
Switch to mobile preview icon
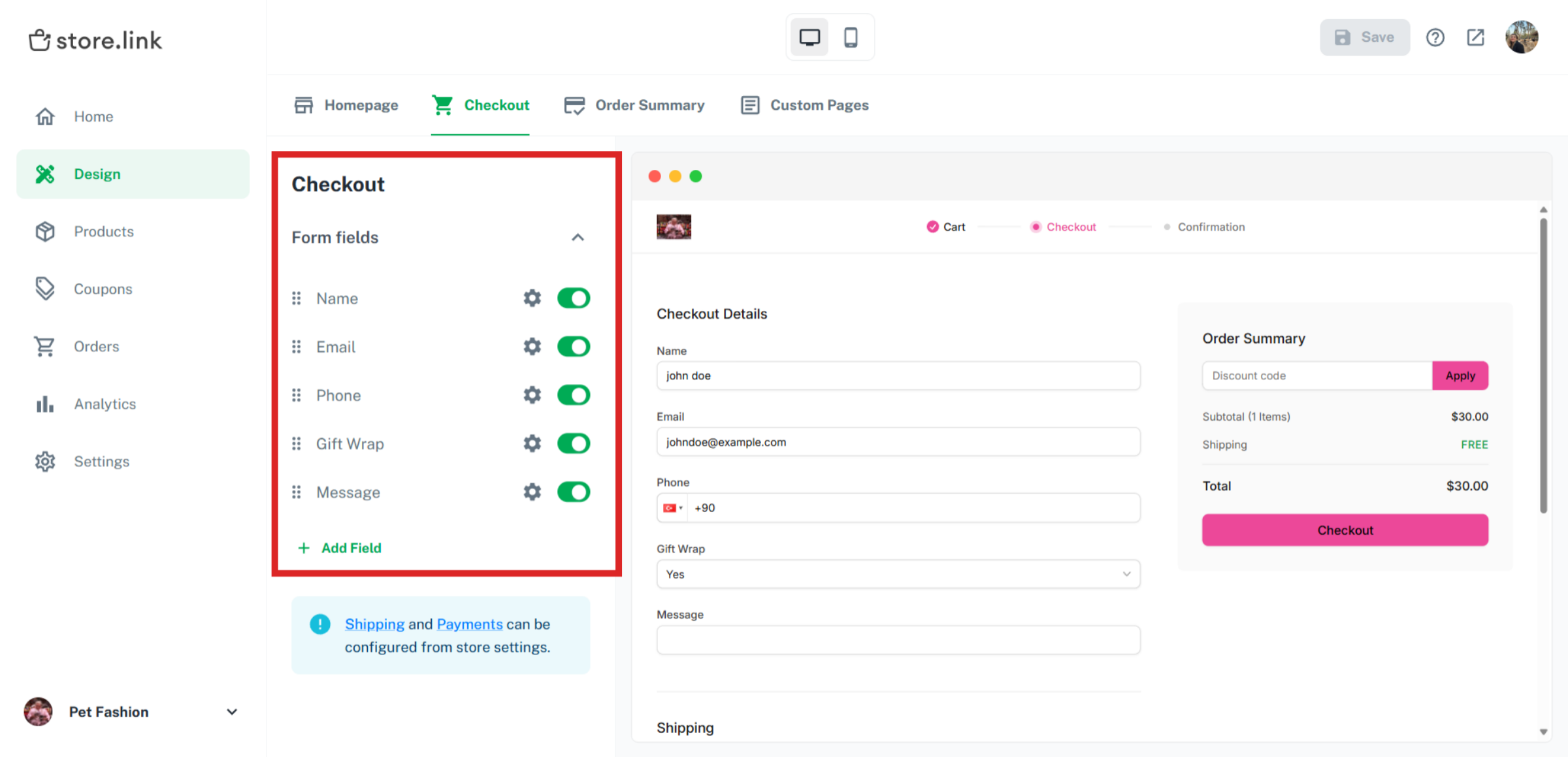(x=850, y=37)
